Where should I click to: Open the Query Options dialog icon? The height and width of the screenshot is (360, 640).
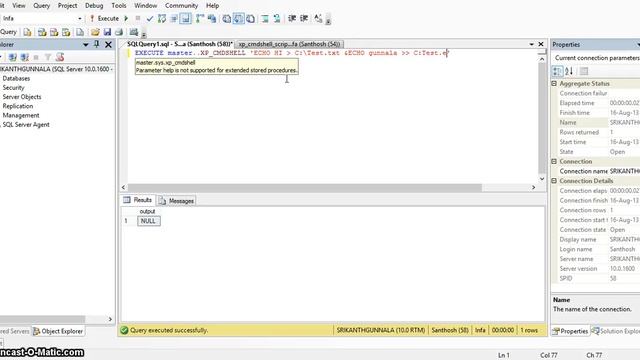tap(174, 18)
